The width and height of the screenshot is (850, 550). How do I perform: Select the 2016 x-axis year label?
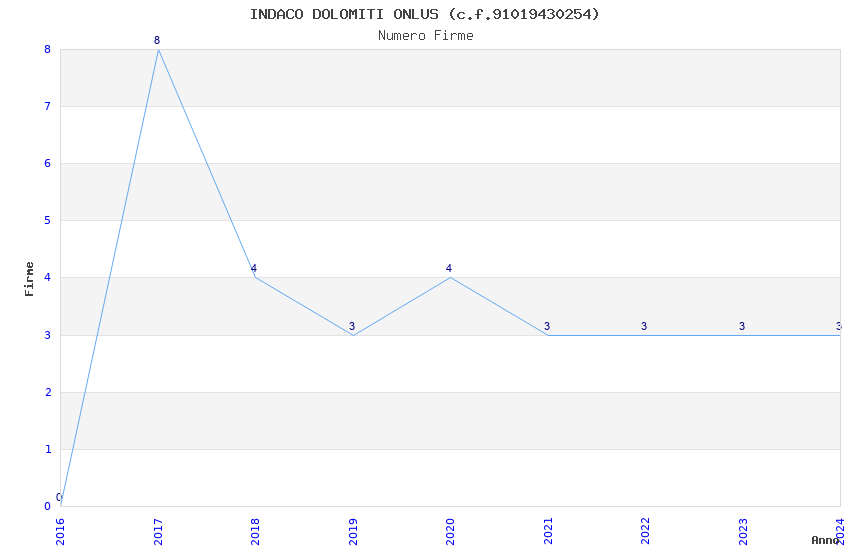click(x=60, y=532)
